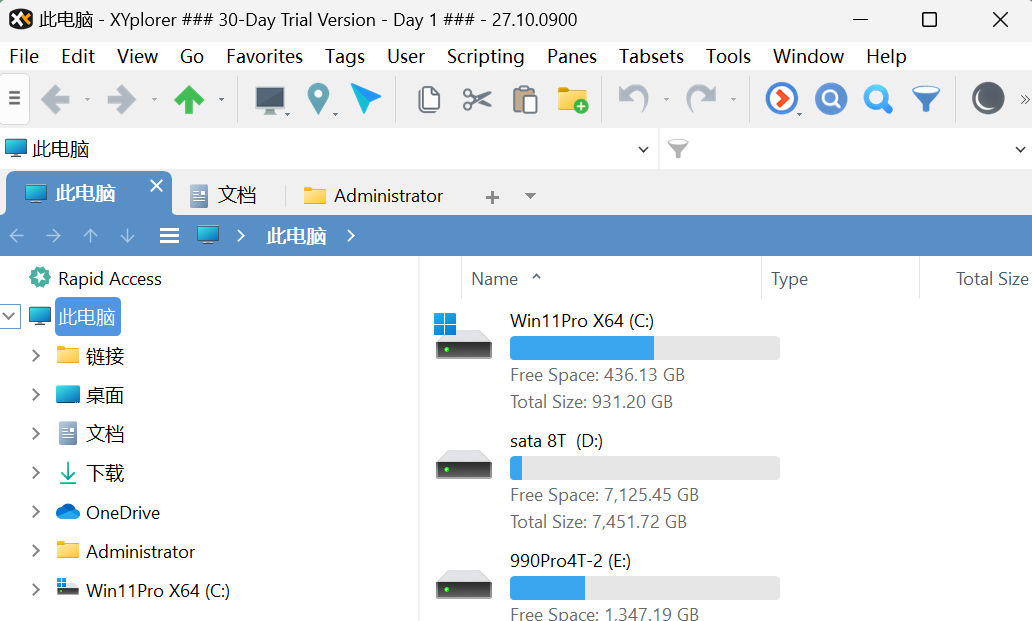Click the Win11Pro X64 (C:) usage bar
Viewport: 1032px width, 621px height.
(x=644, y=348)
